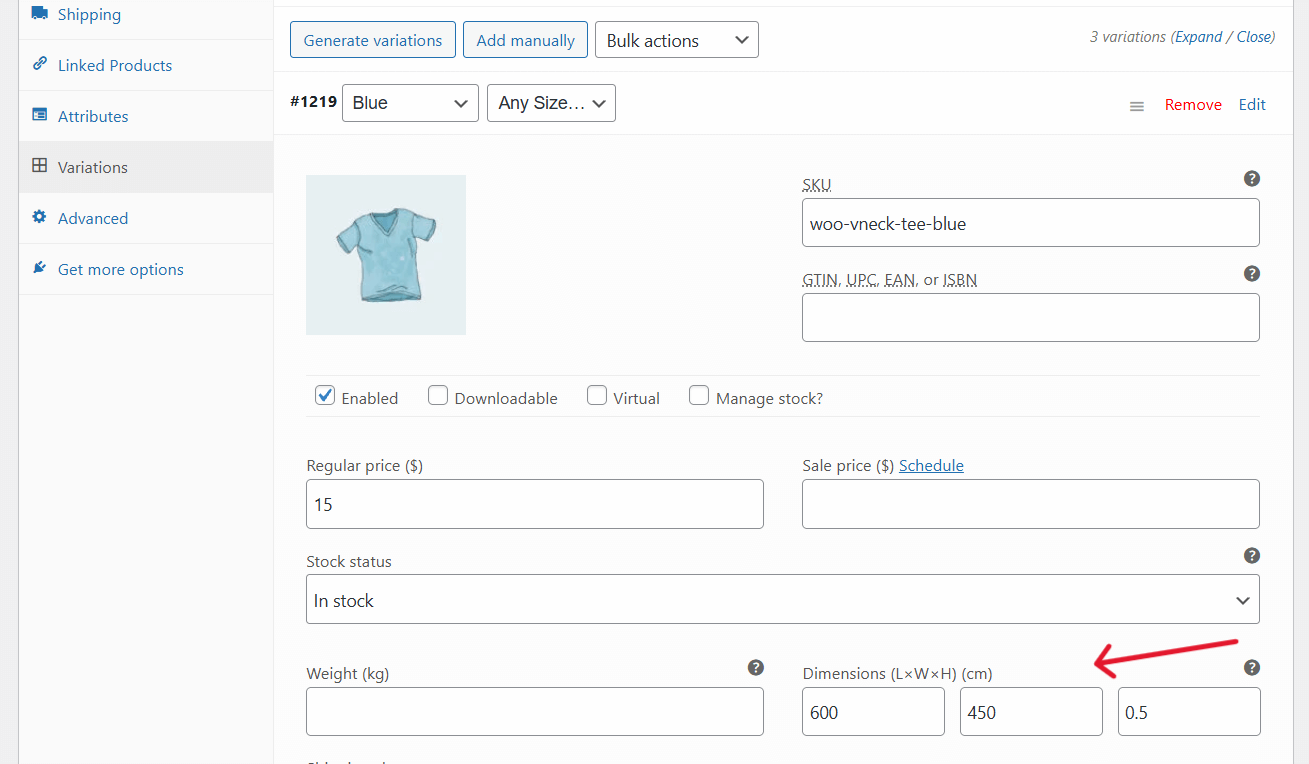Uncheck the Enabled checkbox
Screen dimensions: 1309x764
324,395
